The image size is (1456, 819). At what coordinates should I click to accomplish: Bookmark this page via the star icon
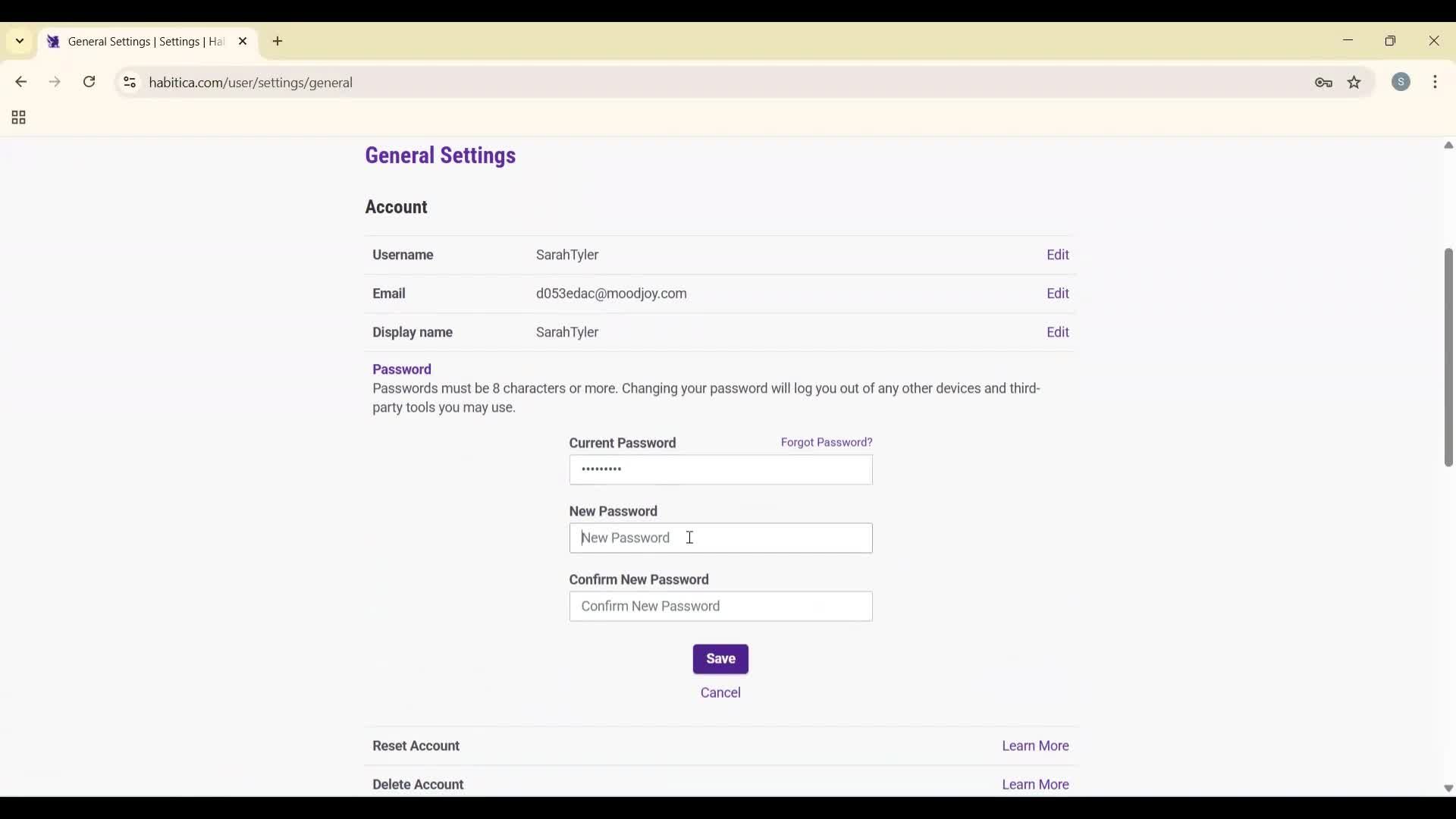1355,83
